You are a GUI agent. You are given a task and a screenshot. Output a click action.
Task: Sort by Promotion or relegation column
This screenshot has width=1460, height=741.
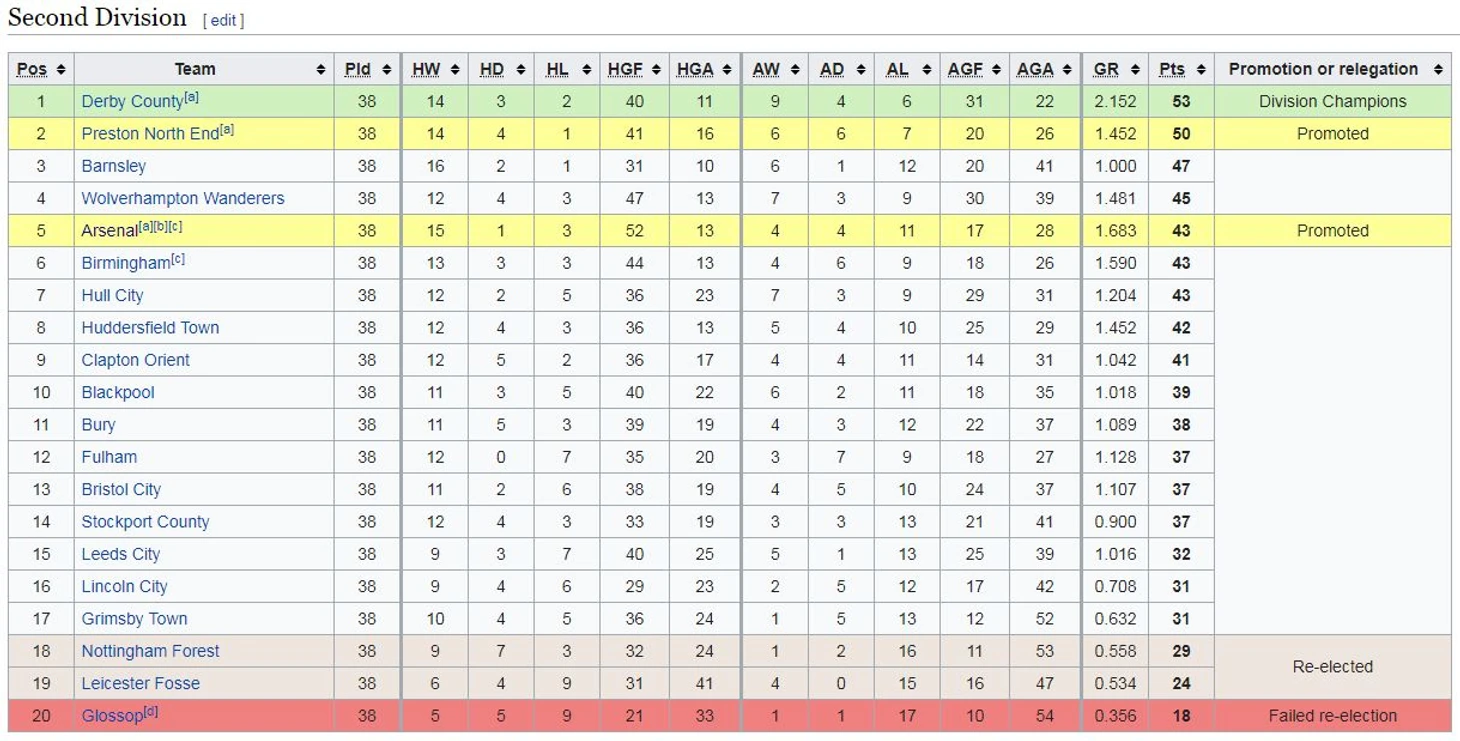(x=1333, y=69)
